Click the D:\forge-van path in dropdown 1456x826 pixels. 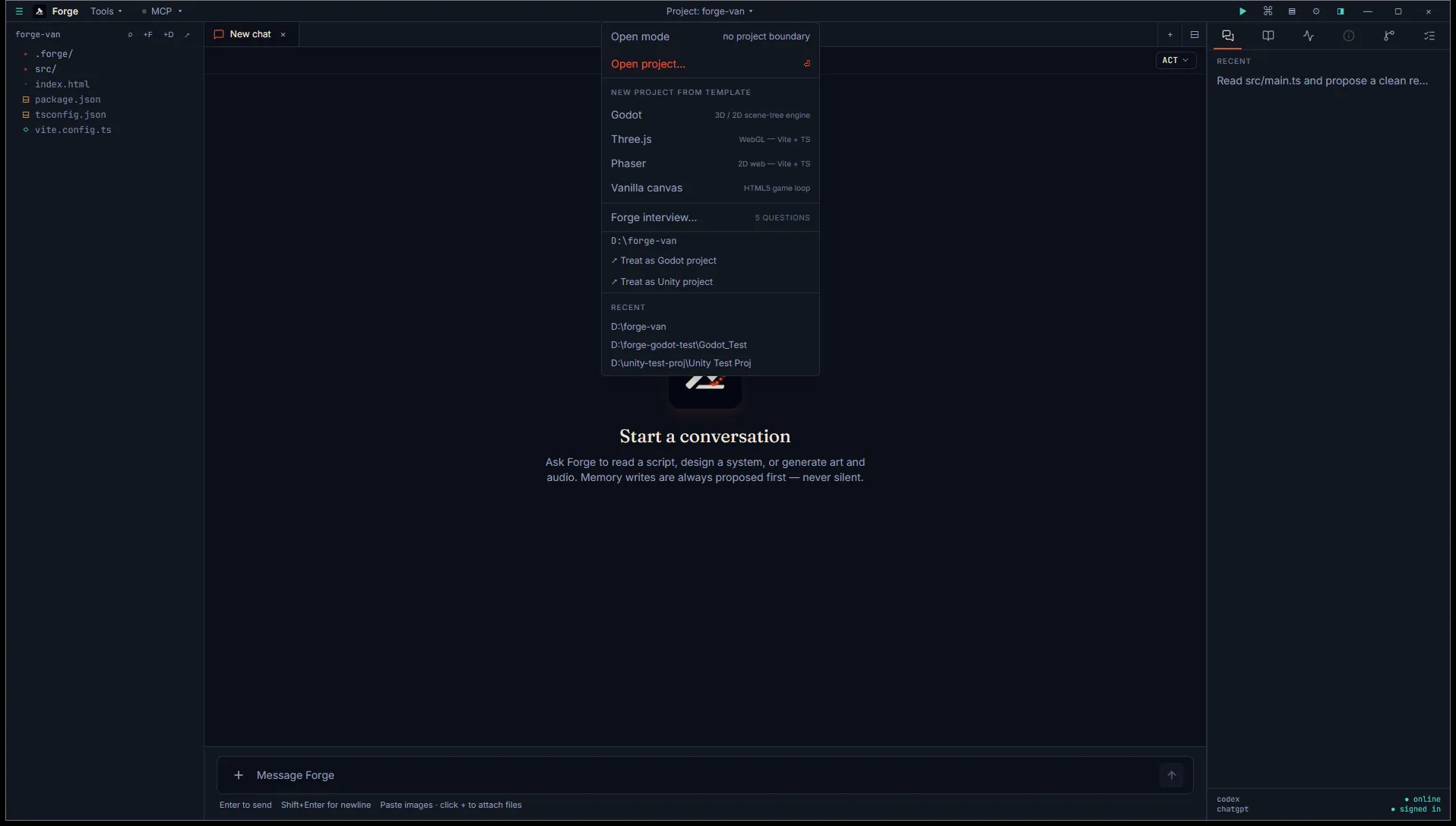click(x=644, y=241)
